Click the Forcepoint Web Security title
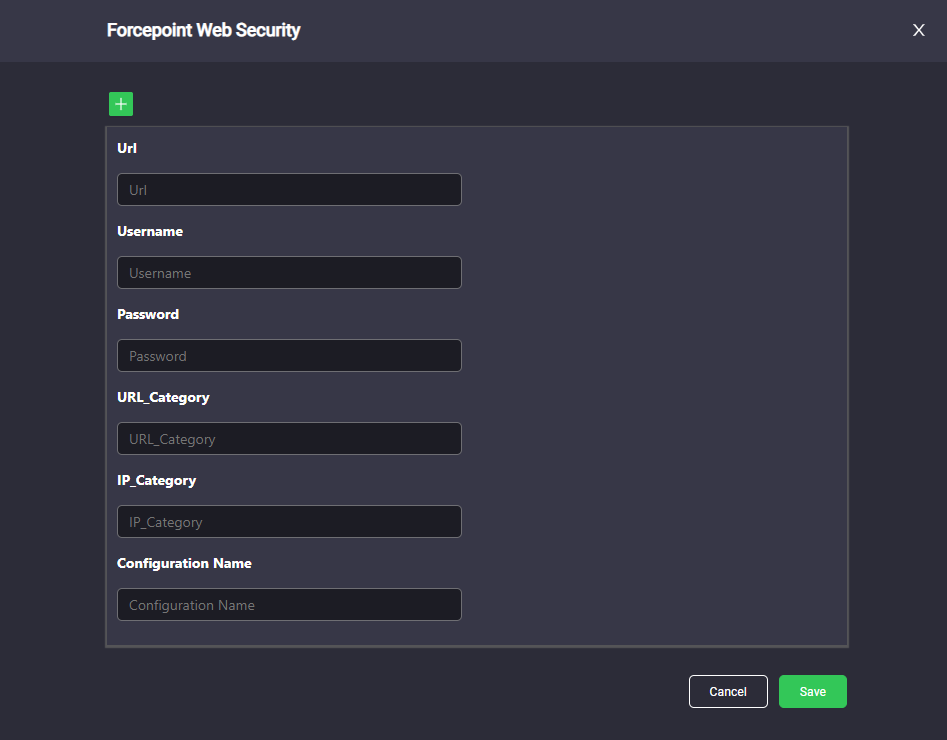Screen dimensions: 947x740 tap(204, 30)
